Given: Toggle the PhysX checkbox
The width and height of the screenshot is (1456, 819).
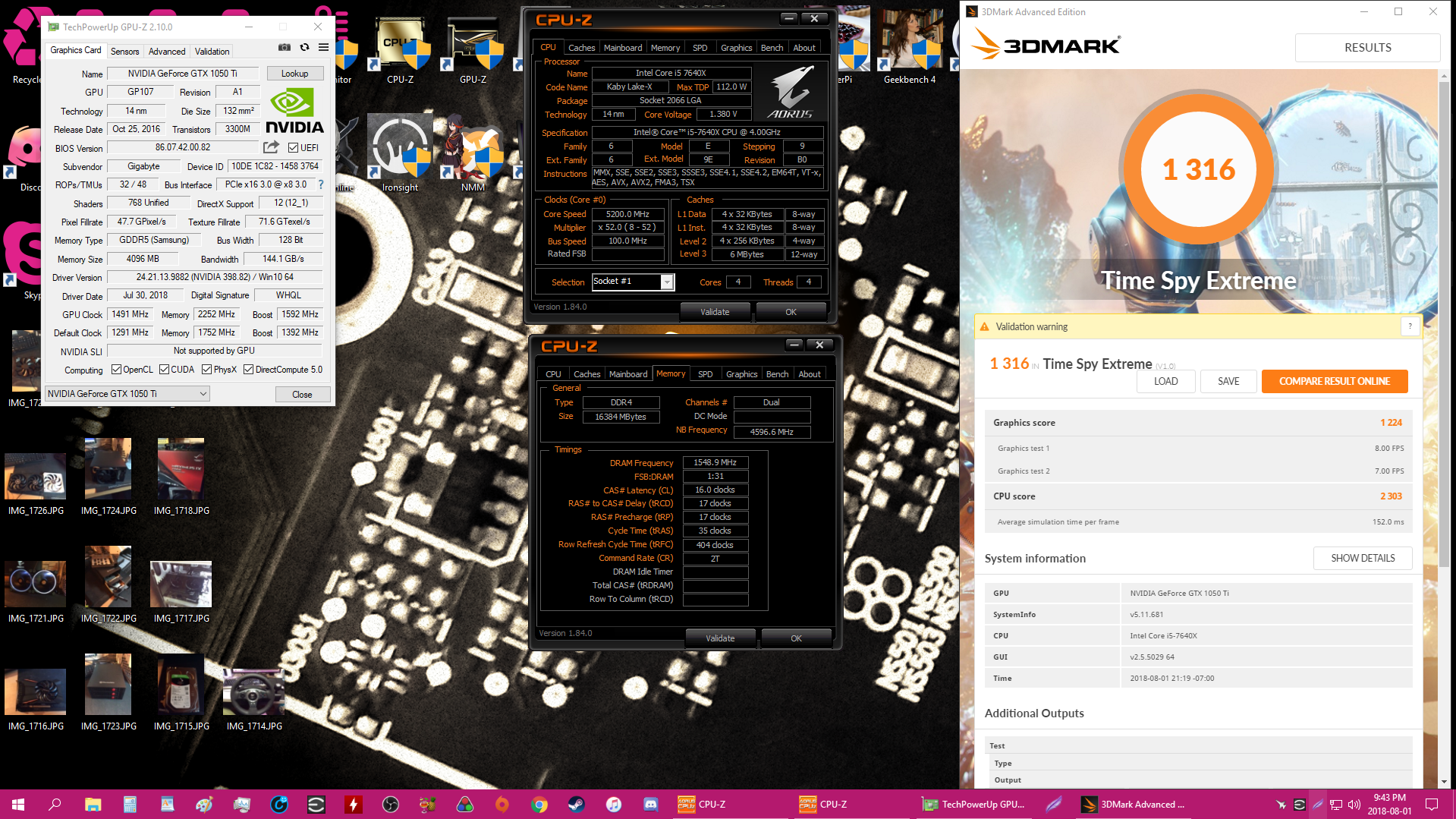Looking at the screenshot, I should (x=206, y=370).
